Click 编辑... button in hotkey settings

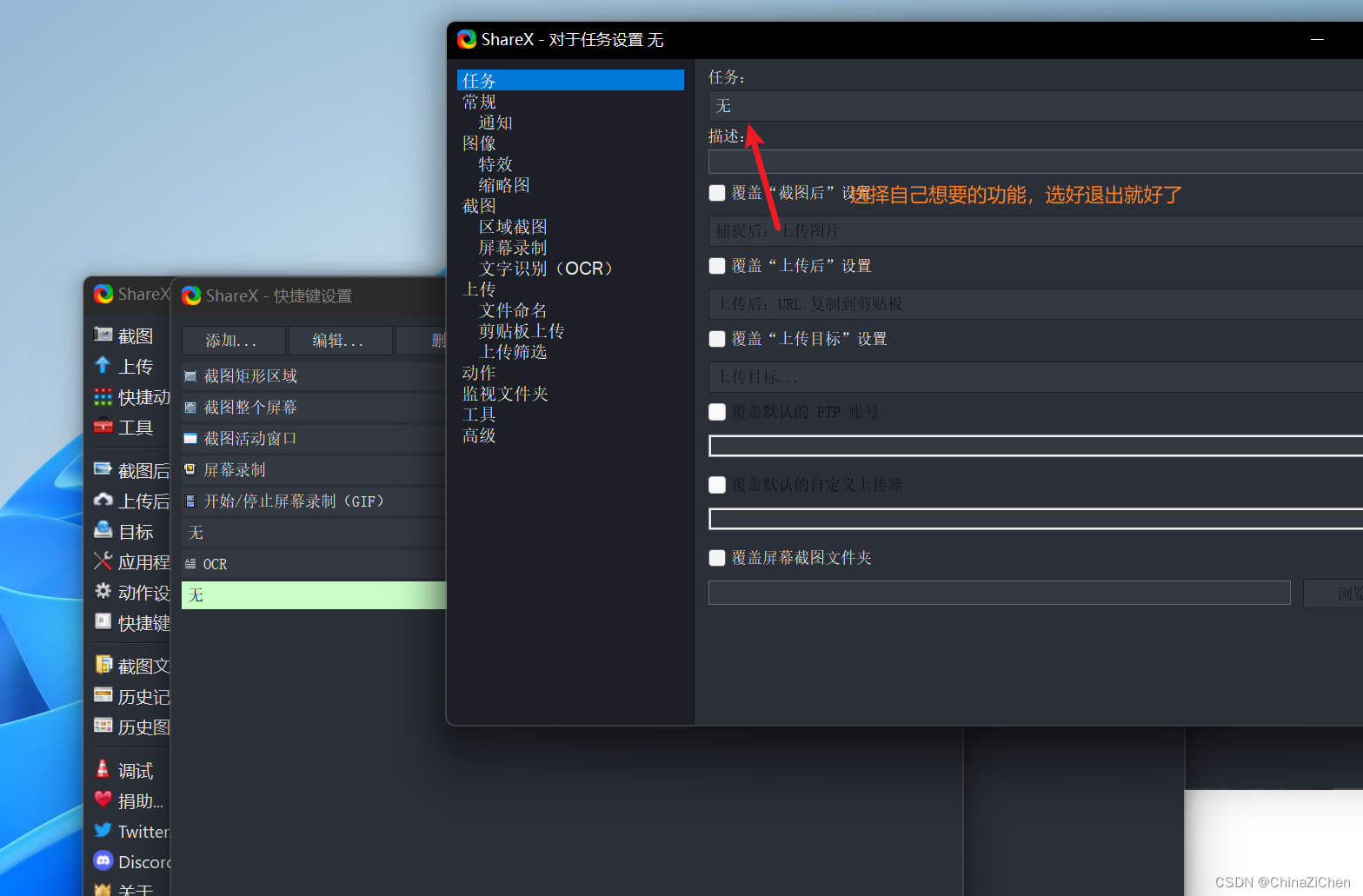pyautogui.click(x=340, y=341)
